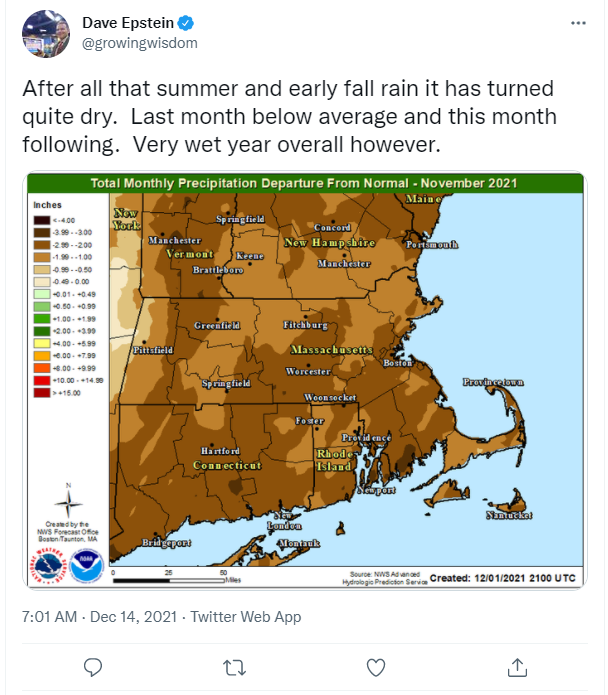Retweet using the arrows icon

(x=234, y=668)
